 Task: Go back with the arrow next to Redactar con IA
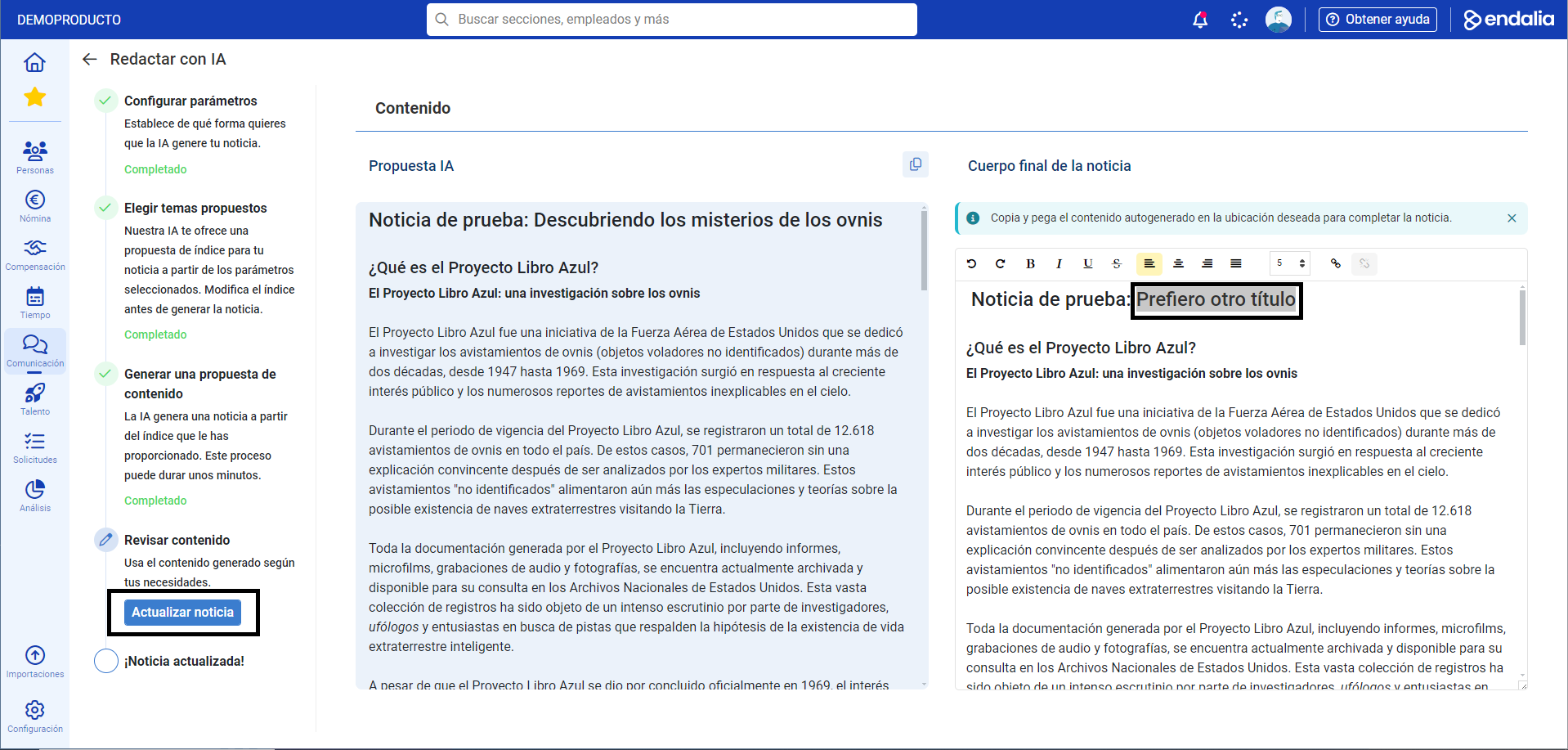90,59
